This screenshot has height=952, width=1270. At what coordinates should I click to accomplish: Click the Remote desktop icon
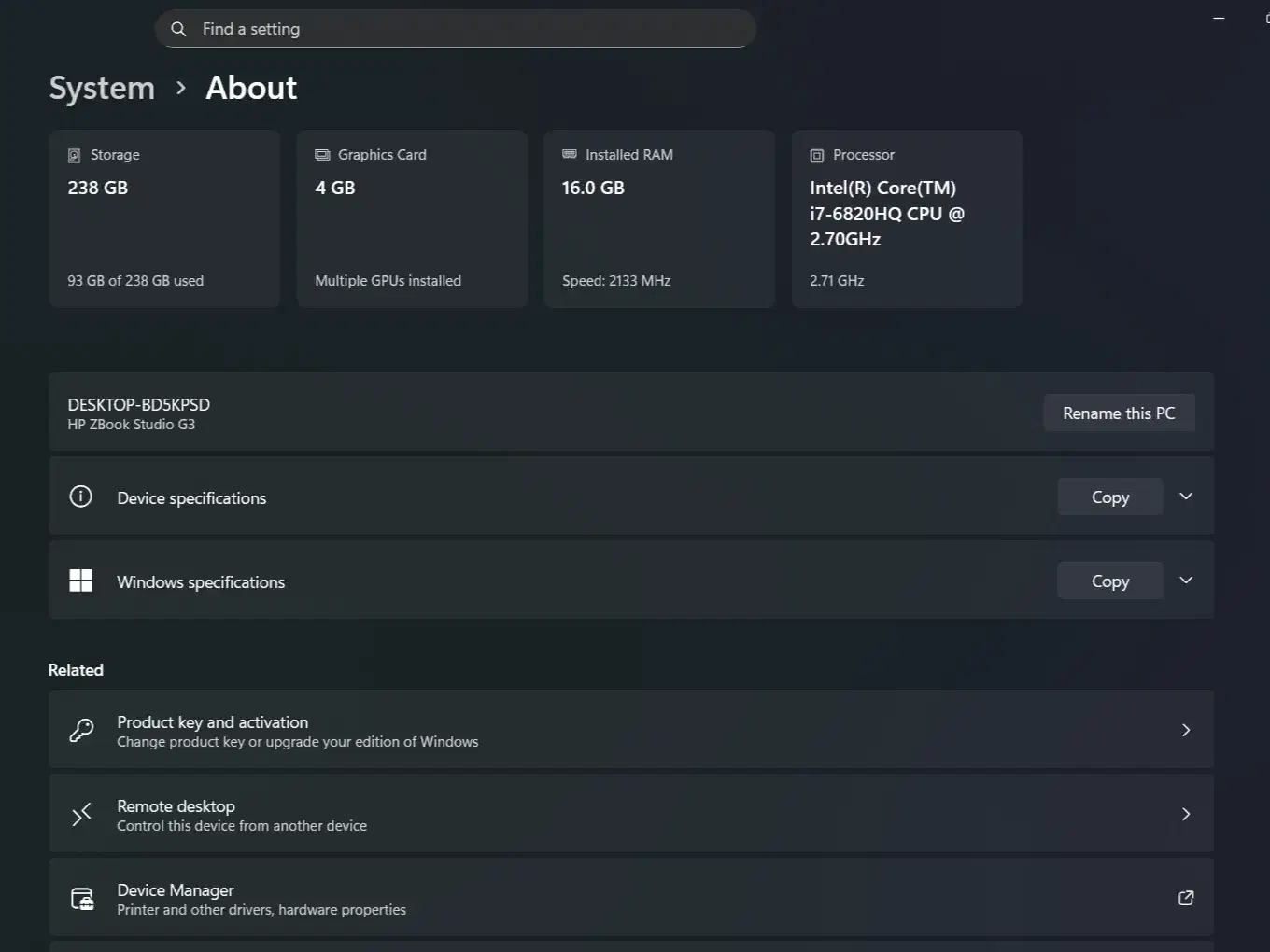(81, 815)
